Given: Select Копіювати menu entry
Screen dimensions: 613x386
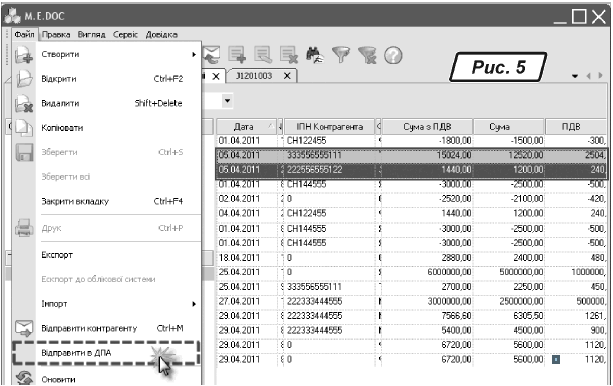Looking at the screenshot, I should pos(107,128).
